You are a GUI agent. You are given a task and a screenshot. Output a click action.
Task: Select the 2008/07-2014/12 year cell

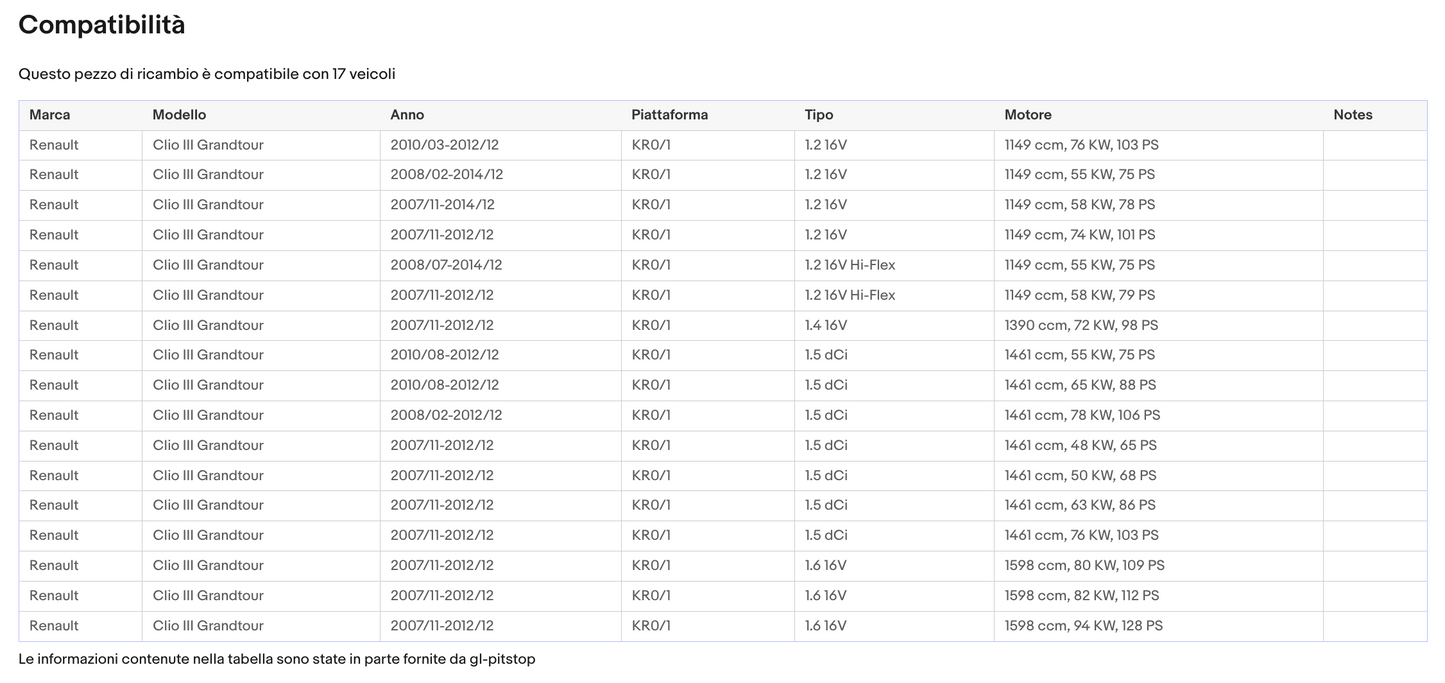pos(446,265)
